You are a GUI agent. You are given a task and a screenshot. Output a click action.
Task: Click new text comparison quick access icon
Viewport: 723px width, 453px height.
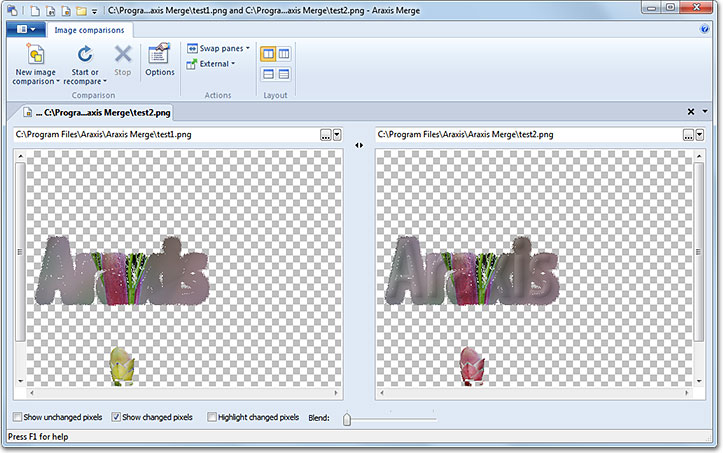35,11
